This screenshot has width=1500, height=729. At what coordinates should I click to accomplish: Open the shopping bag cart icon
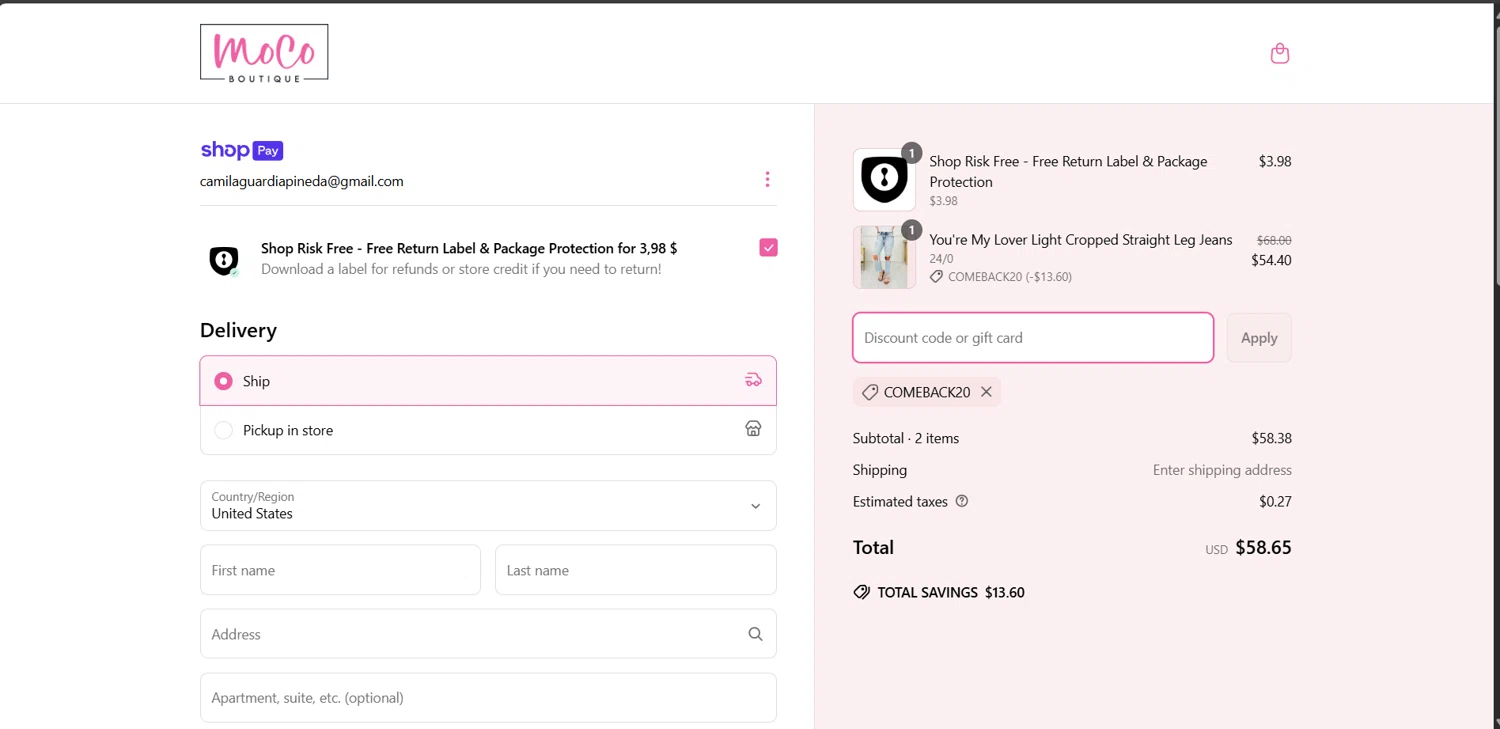click(1279, 54)
